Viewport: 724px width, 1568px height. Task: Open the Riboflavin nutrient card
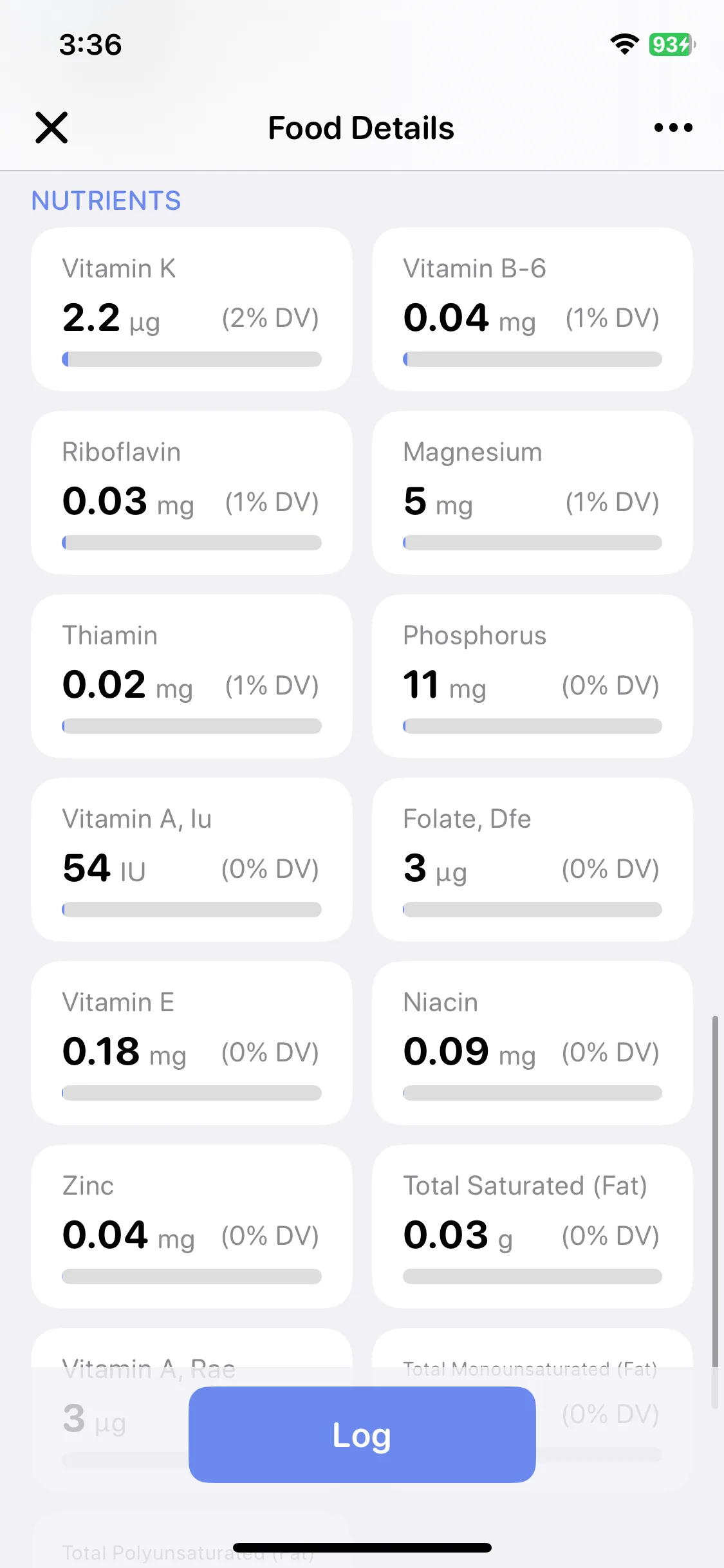(192, 492)
